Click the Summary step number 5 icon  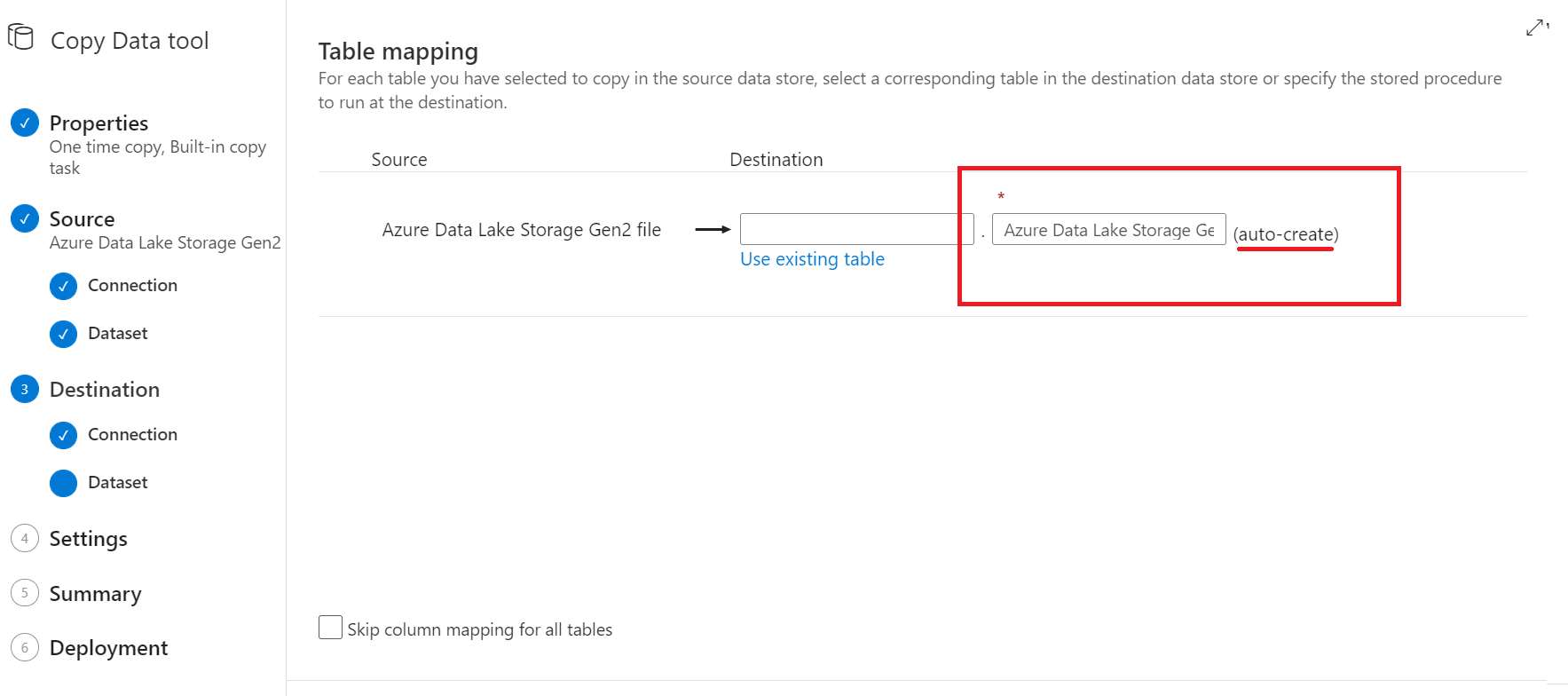coord(25,593)
